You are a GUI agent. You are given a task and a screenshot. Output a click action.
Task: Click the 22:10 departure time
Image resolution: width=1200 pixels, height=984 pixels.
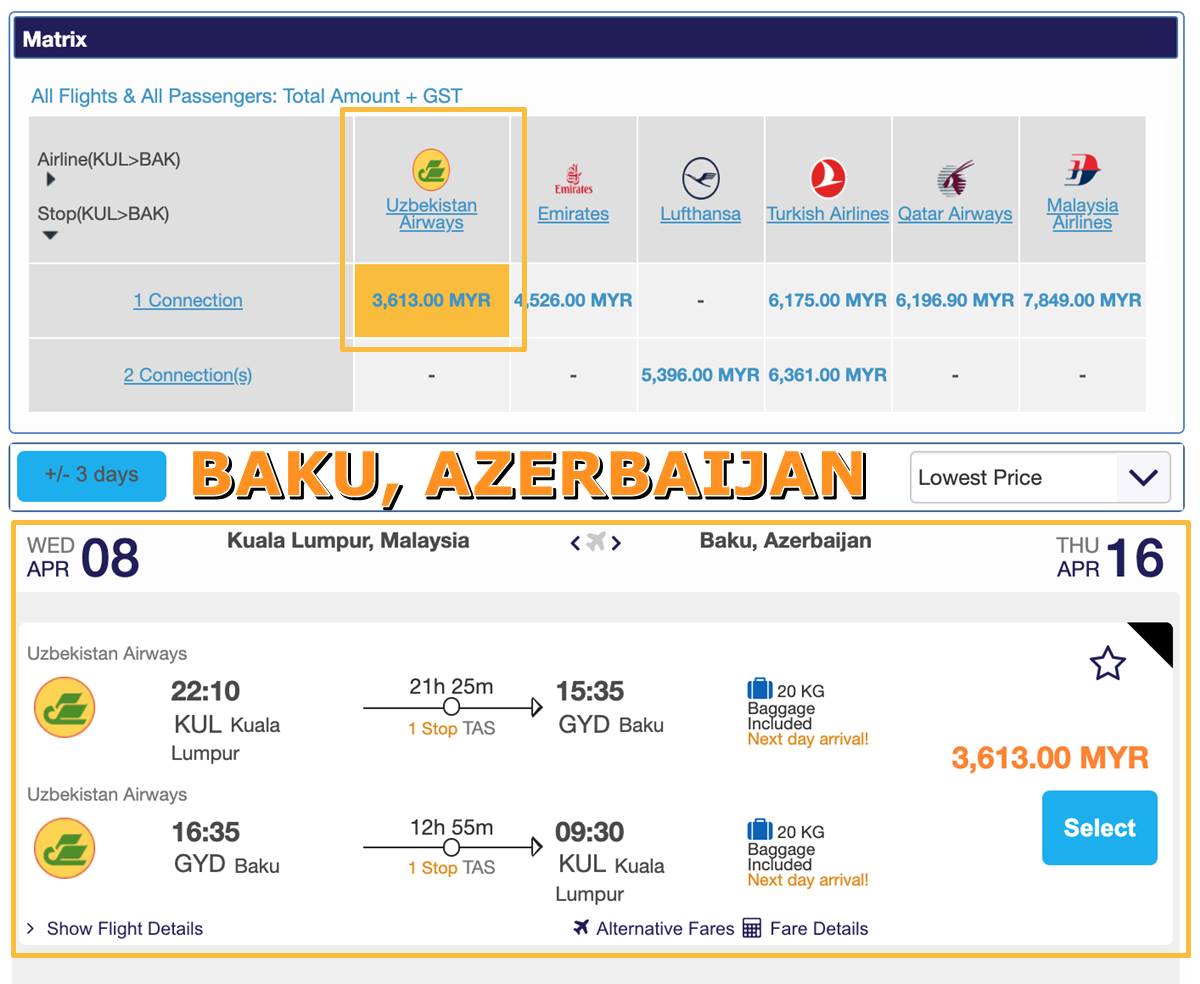click(206, 691)
